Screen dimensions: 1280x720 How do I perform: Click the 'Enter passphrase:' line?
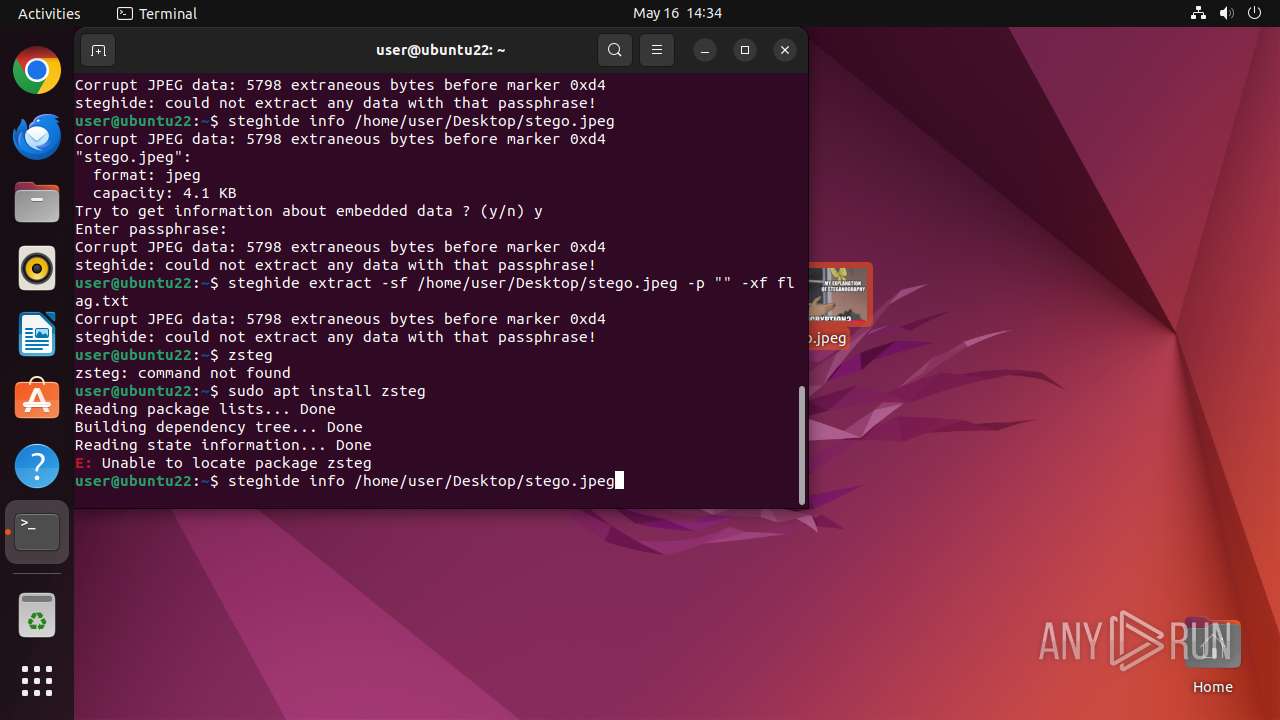coord(151,229)
